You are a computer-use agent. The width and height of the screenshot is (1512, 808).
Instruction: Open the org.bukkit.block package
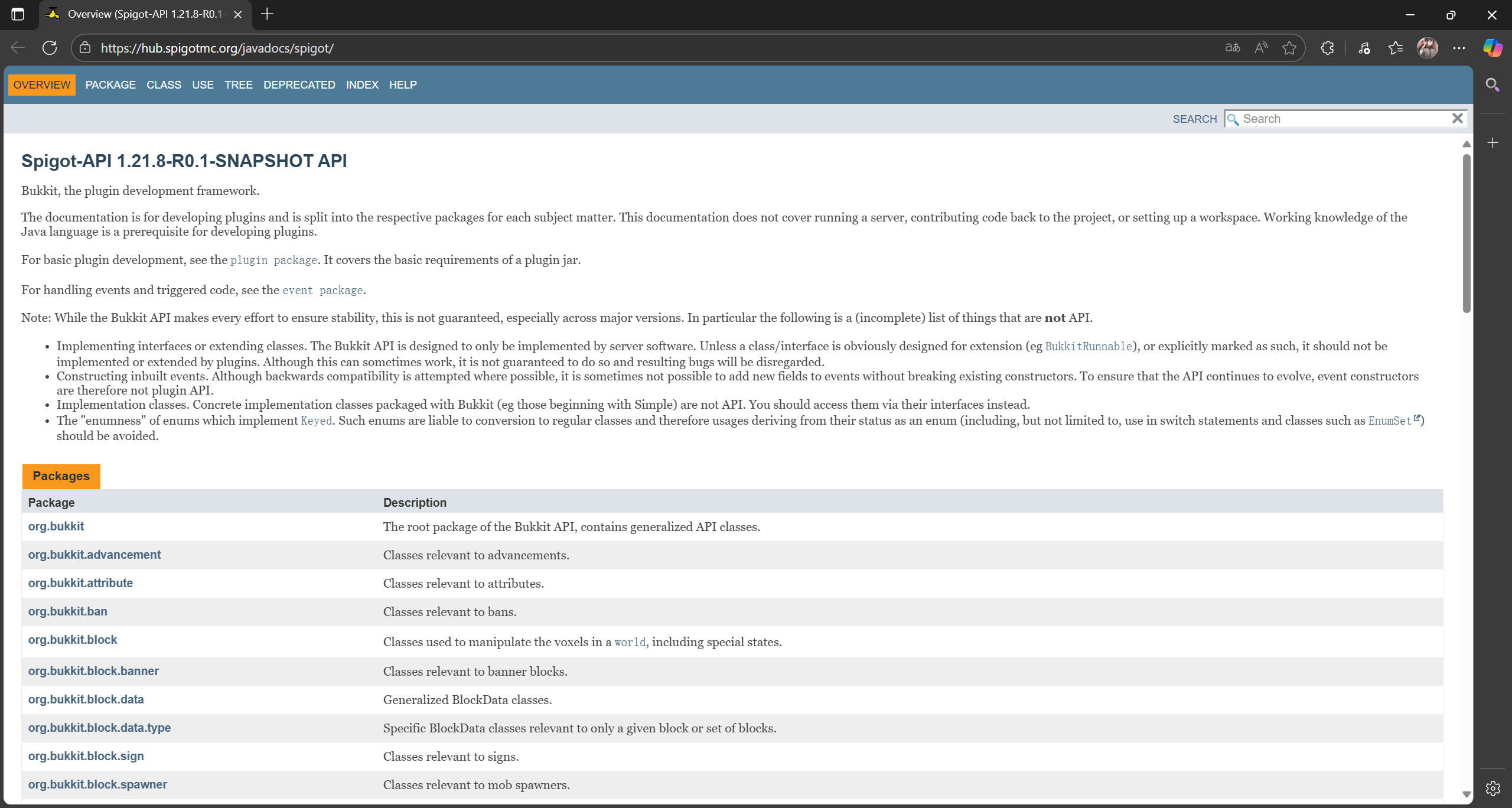72,640
